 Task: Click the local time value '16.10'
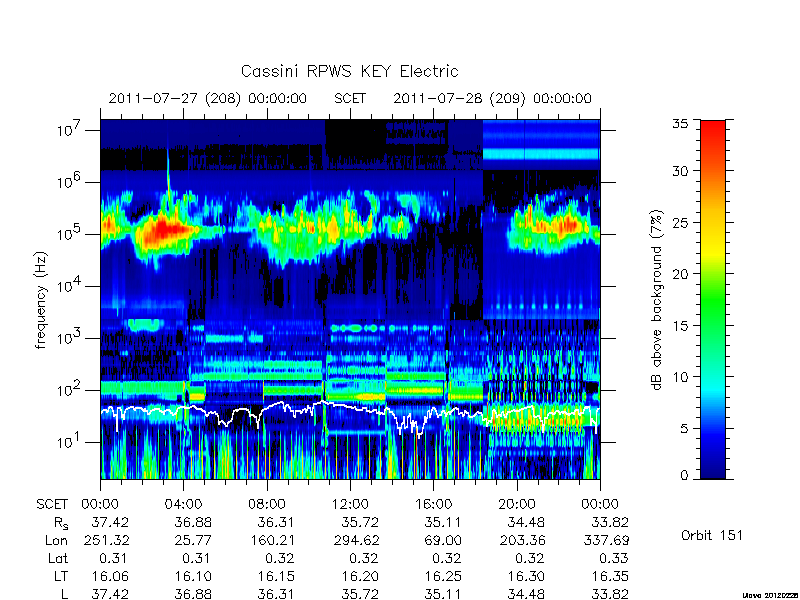(x=193, y=576)
